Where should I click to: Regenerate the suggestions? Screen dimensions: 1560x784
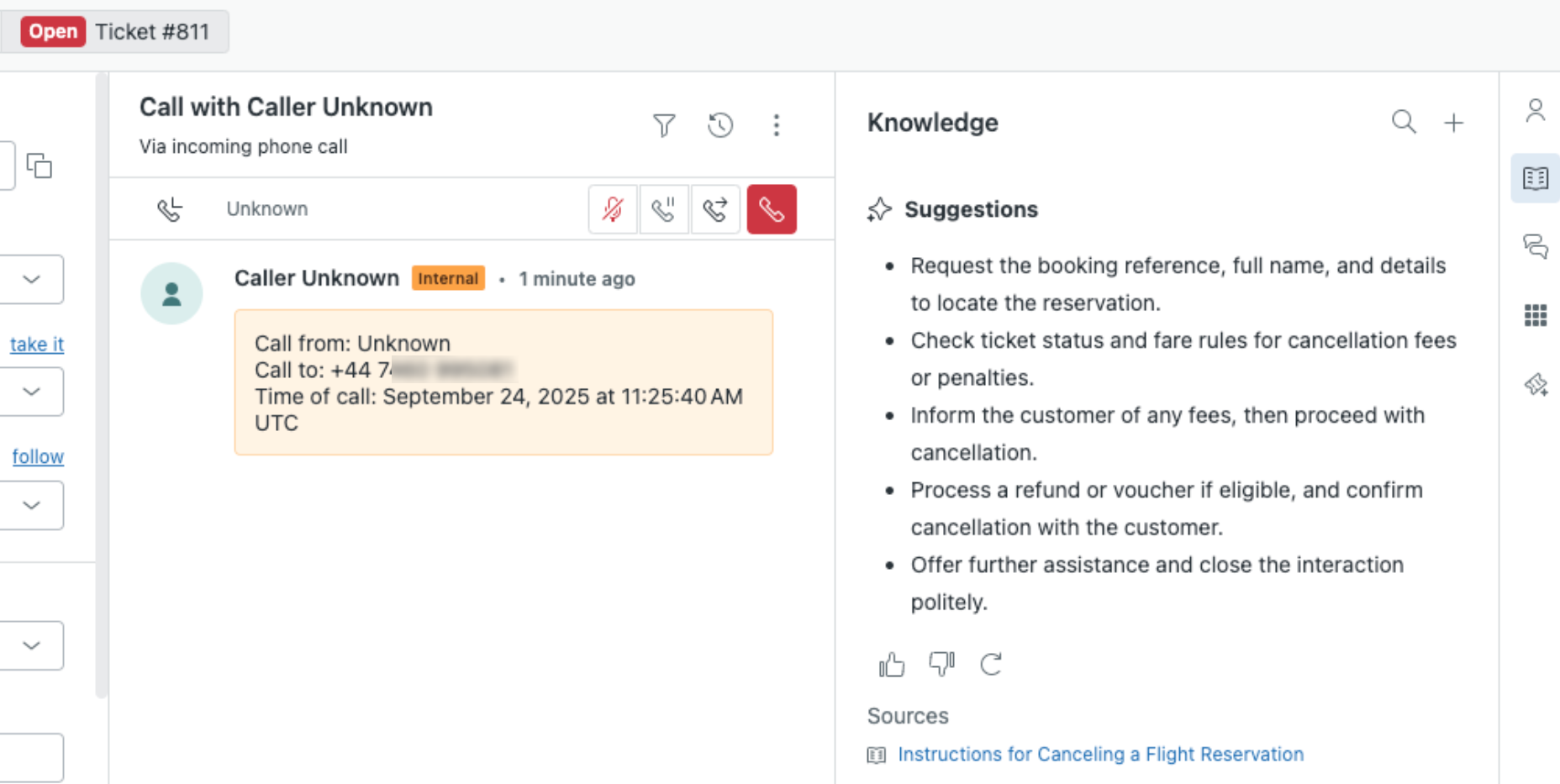[991, 665]
